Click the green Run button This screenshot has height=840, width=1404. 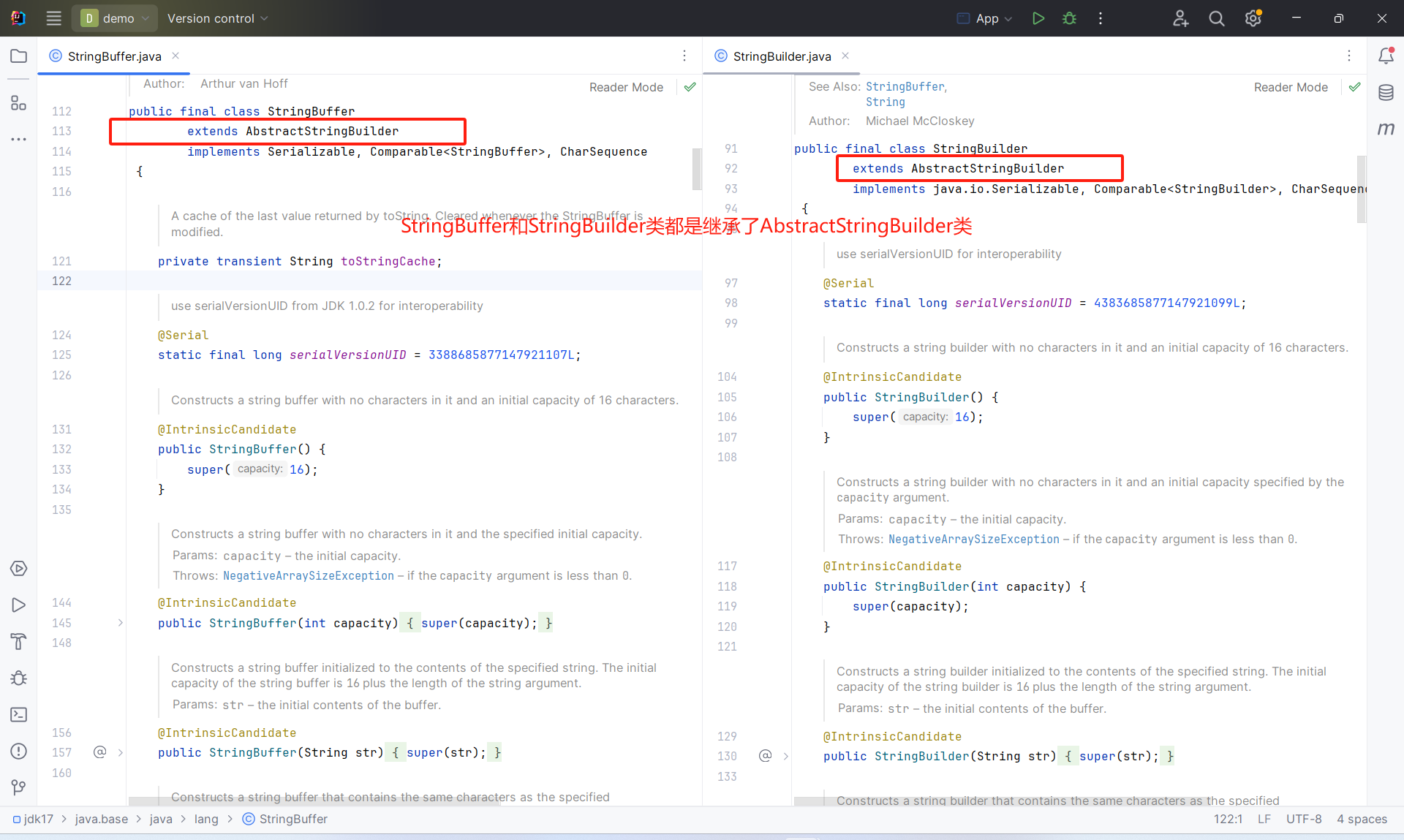pyautogui.click(x=1038, y=18)
